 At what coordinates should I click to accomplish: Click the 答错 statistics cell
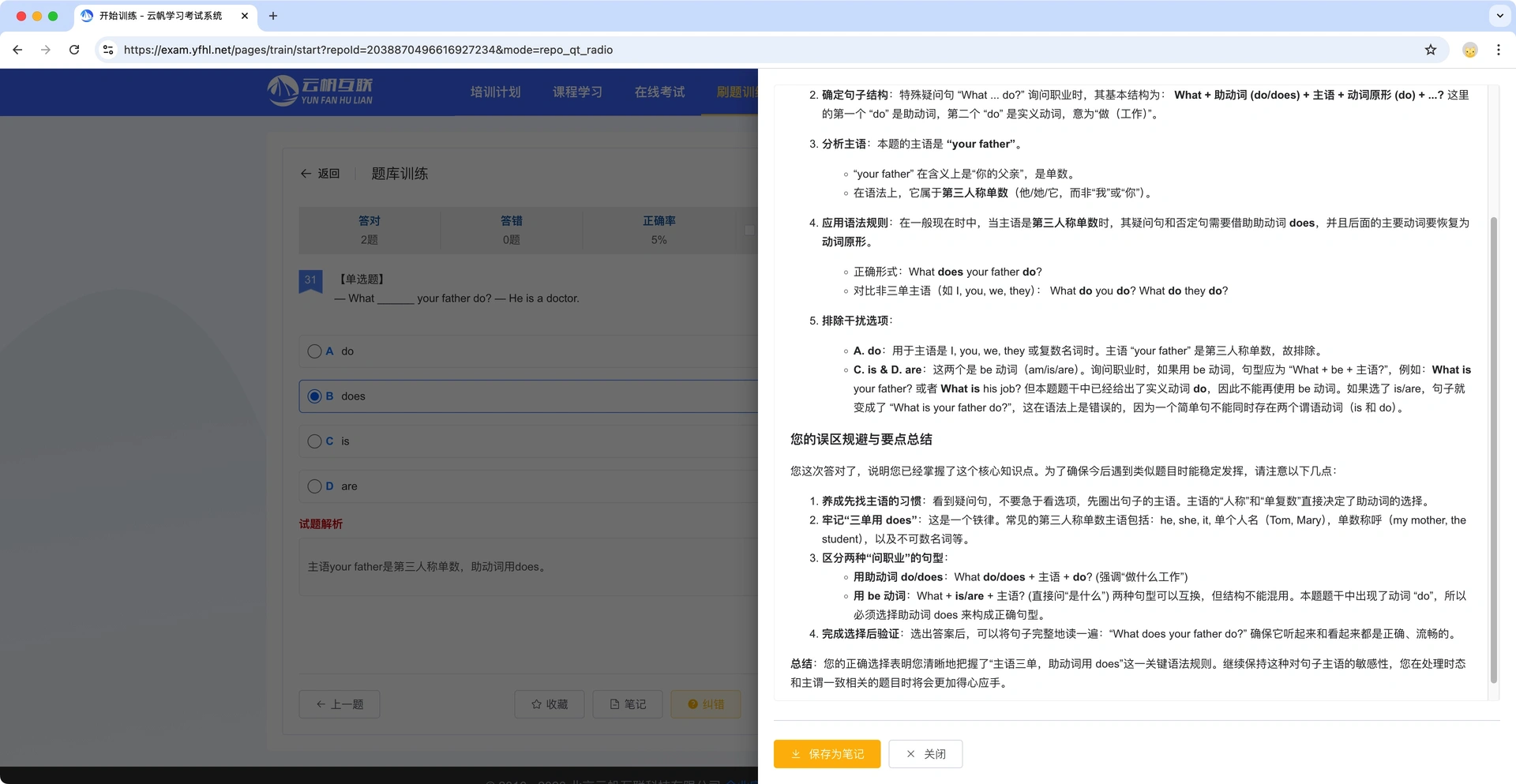coord(512,230)
